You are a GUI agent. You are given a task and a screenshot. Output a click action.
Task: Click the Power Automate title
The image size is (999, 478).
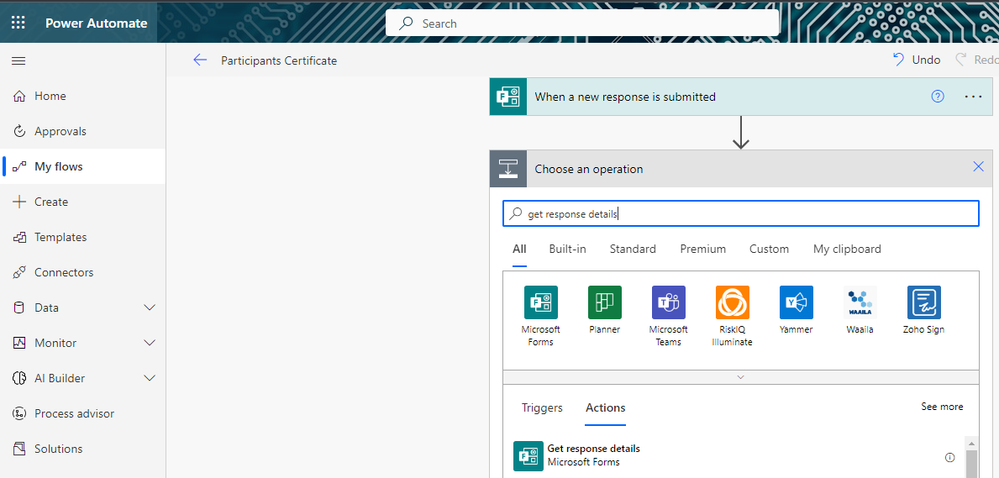coord(96,24)
